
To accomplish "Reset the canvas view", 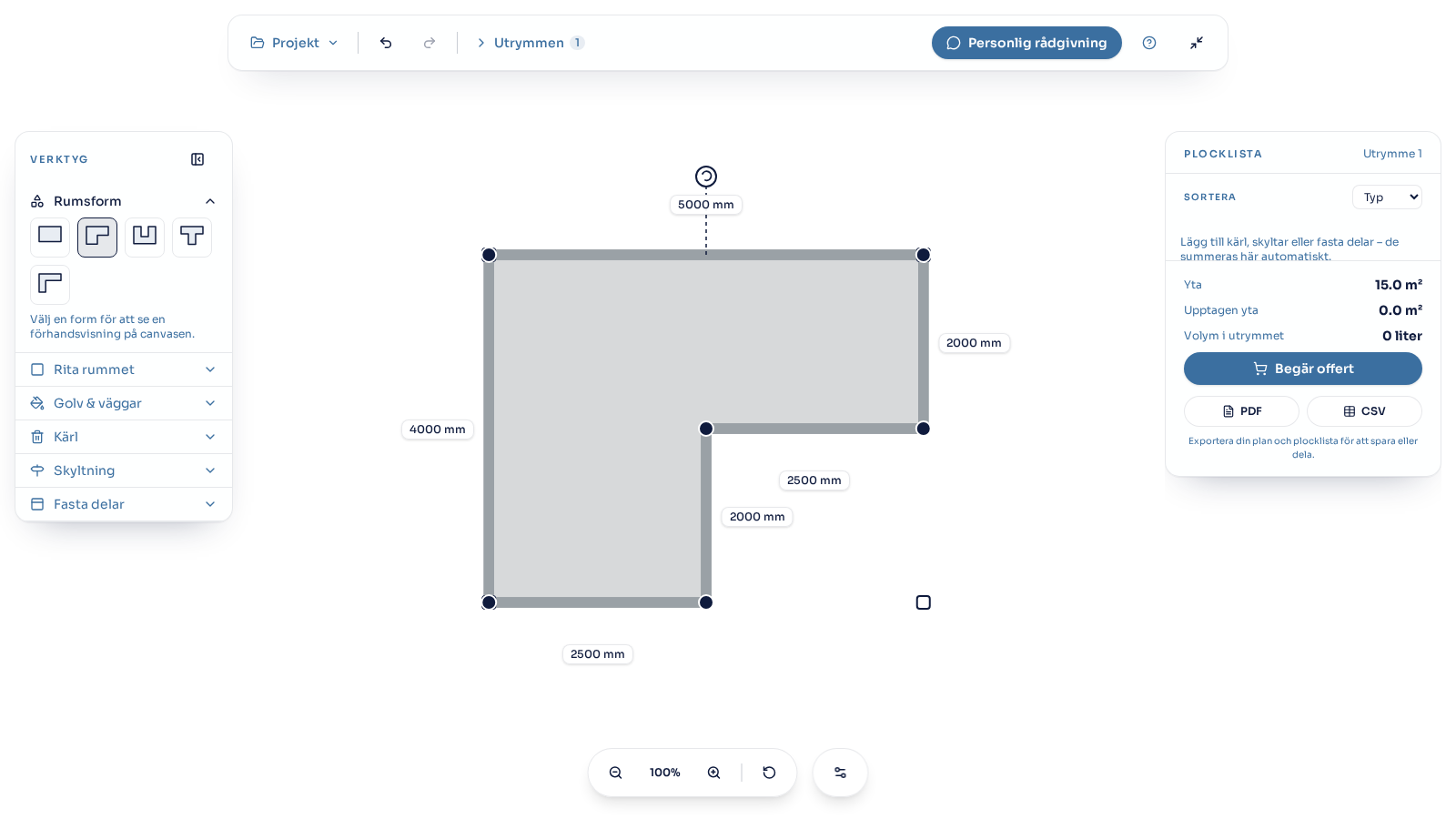I will 769,773.
